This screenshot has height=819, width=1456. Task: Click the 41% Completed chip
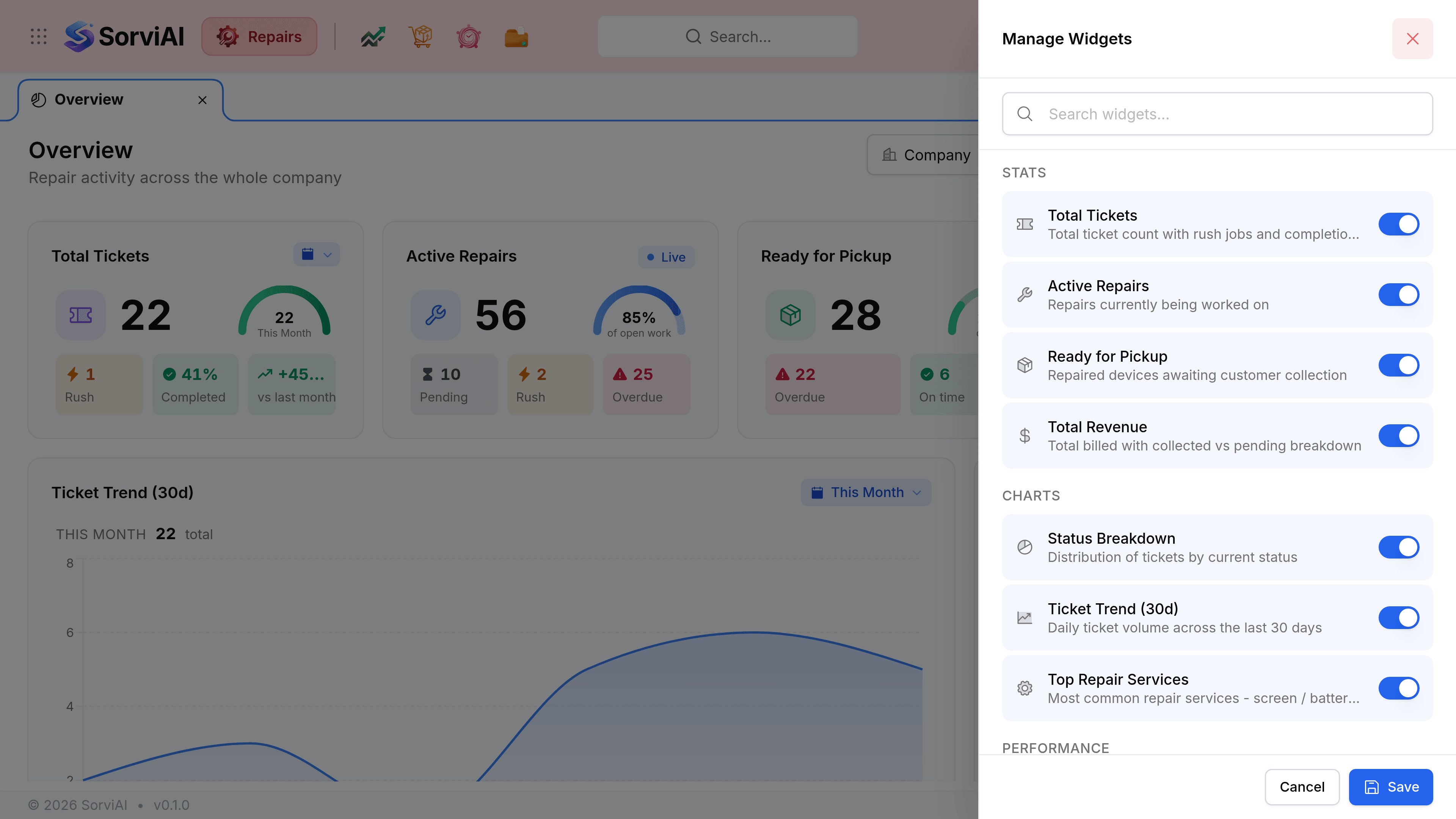(196, 384)
